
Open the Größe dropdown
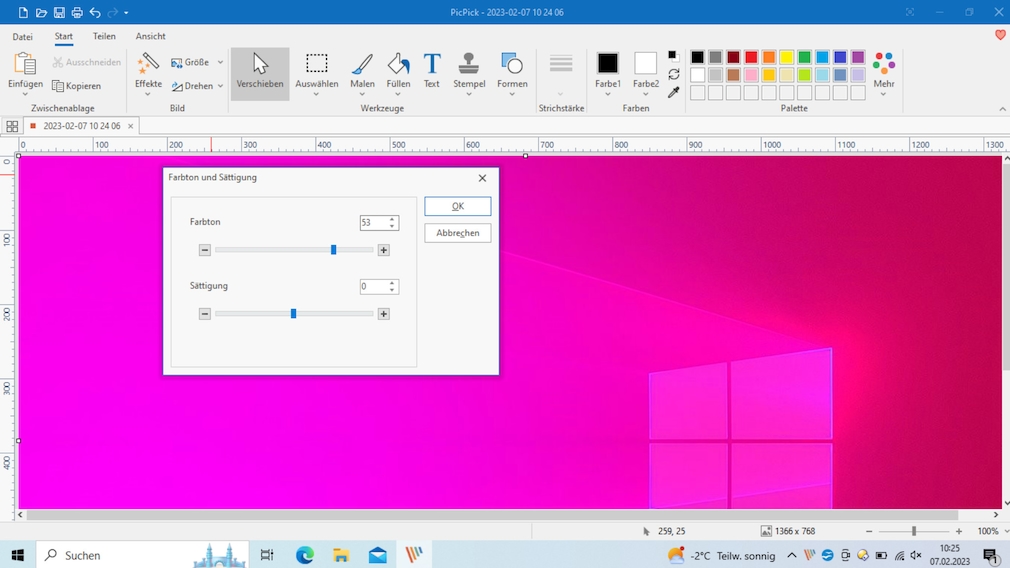tap(197, 62)
